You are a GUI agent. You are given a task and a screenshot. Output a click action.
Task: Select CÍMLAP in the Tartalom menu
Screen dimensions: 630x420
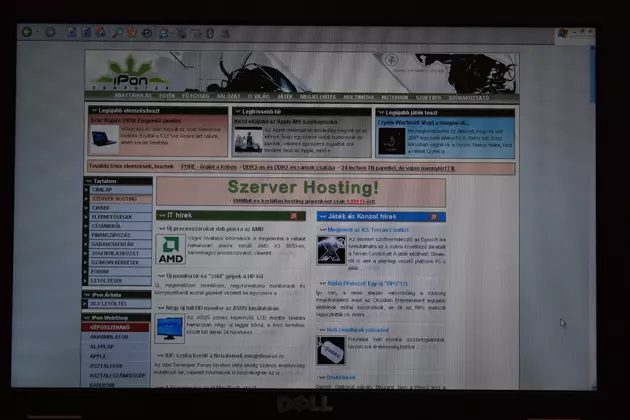pos(119,190)
